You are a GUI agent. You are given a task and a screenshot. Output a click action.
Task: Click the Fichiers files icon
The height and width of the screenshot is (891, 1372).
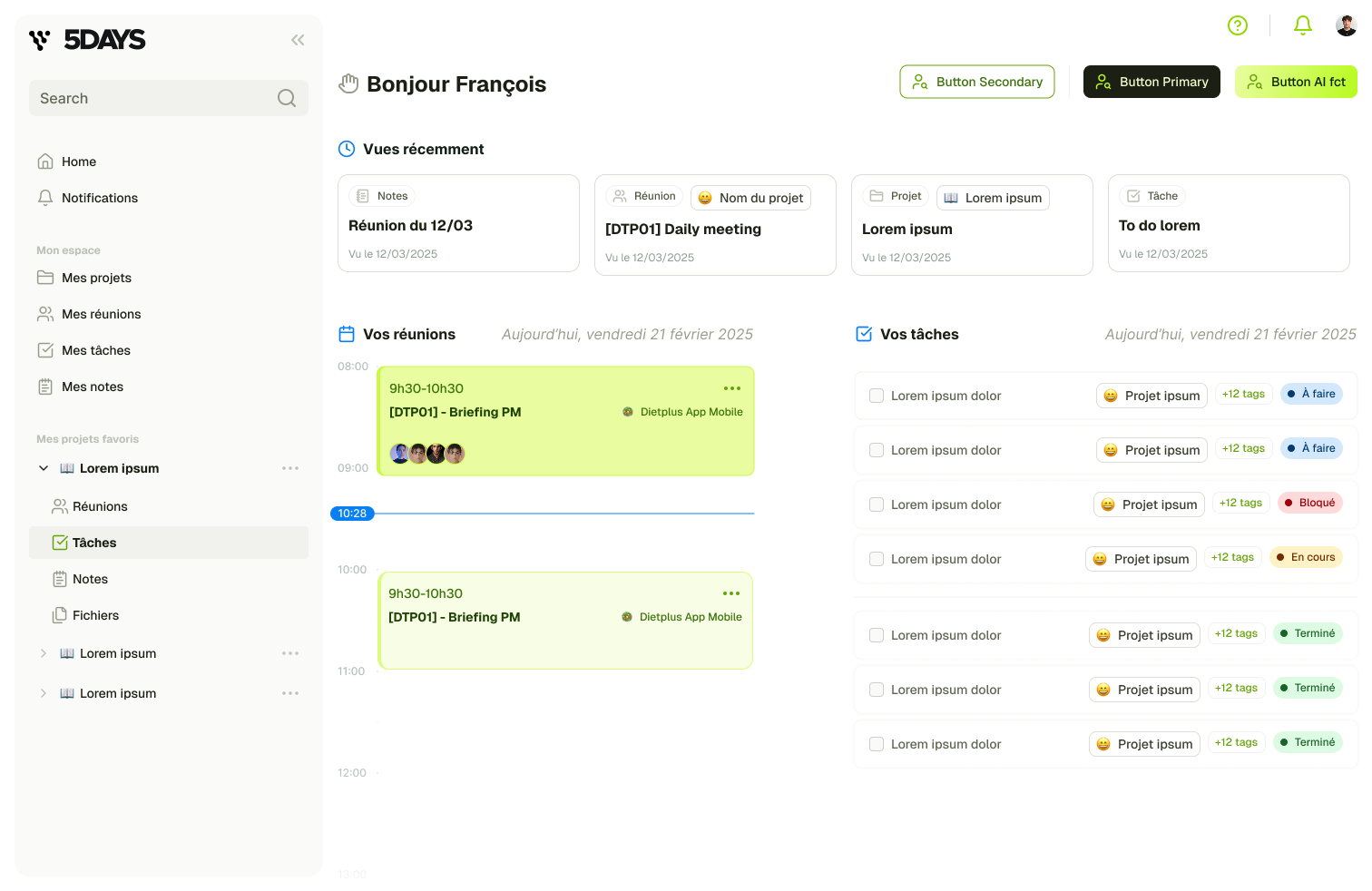tap(60, 615)
